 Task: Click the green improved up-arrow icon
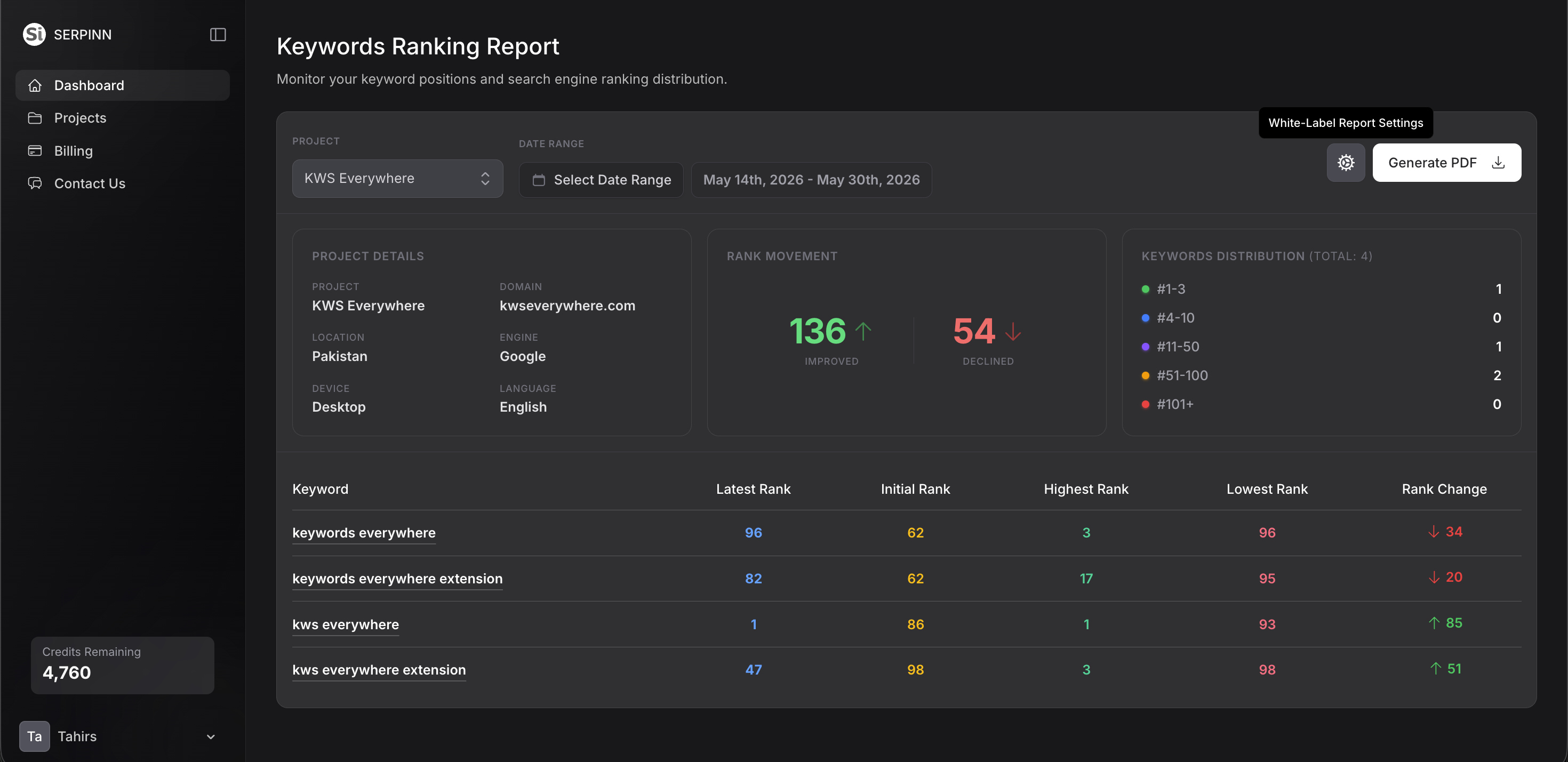(863, 332)
